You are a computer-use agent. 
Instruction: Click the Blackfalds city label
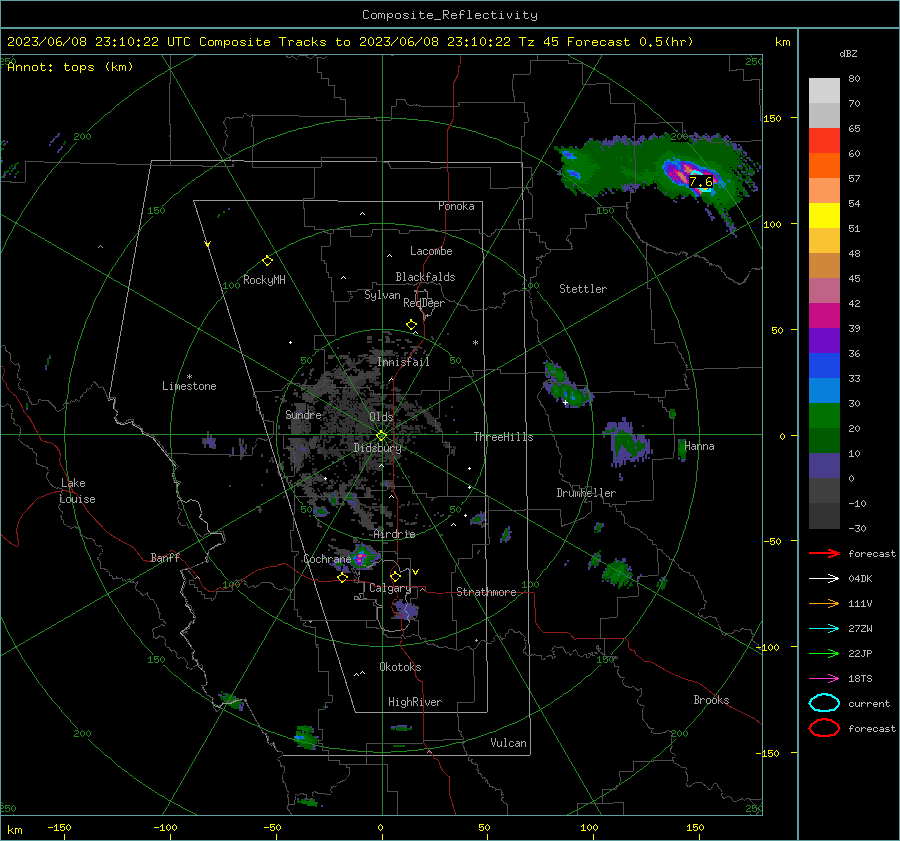425,277
